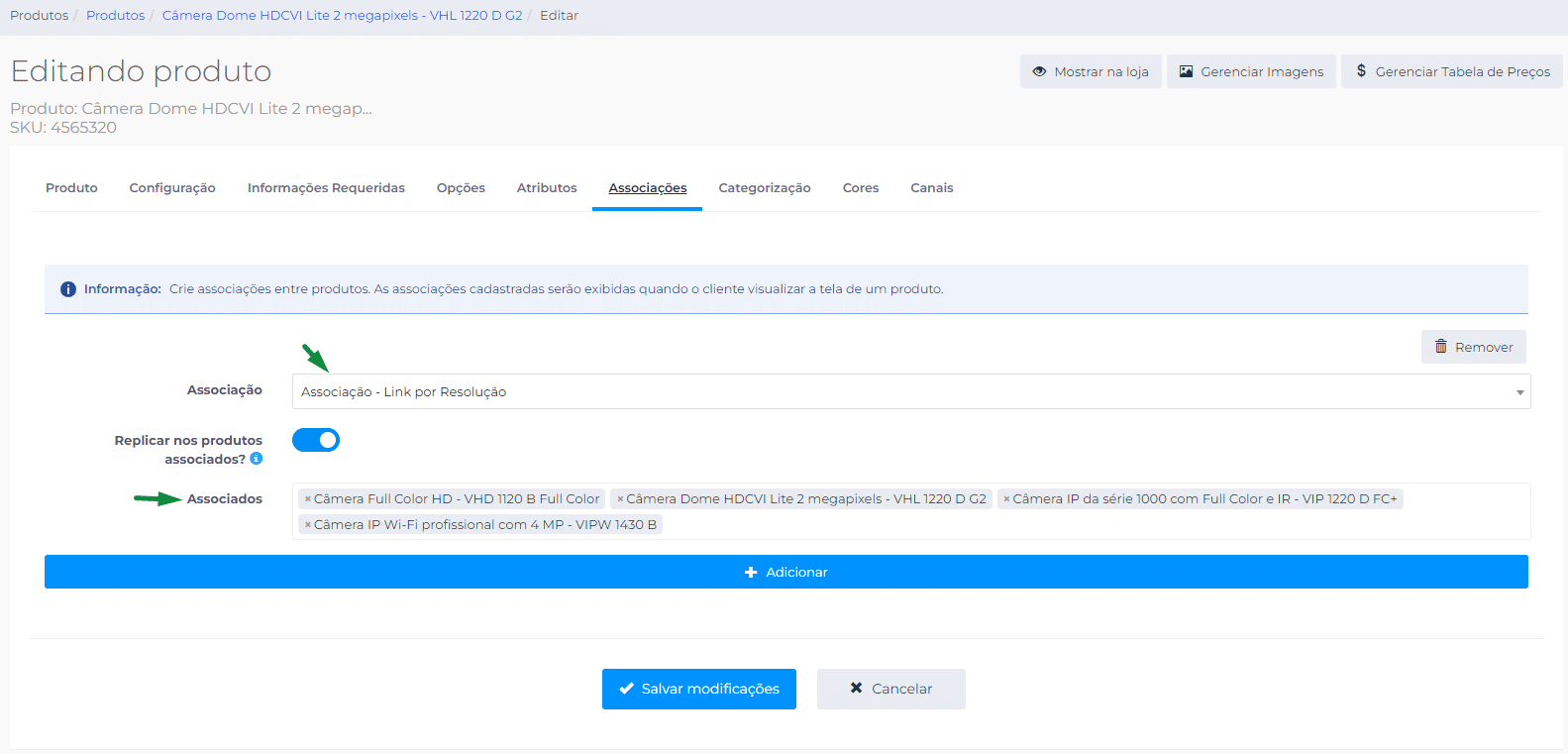Screen dimensions: 1568x754
Task: Remove the 'Câmera Dome HDCVI Lite 2 megapixels' tag
Action: (620, 499)
